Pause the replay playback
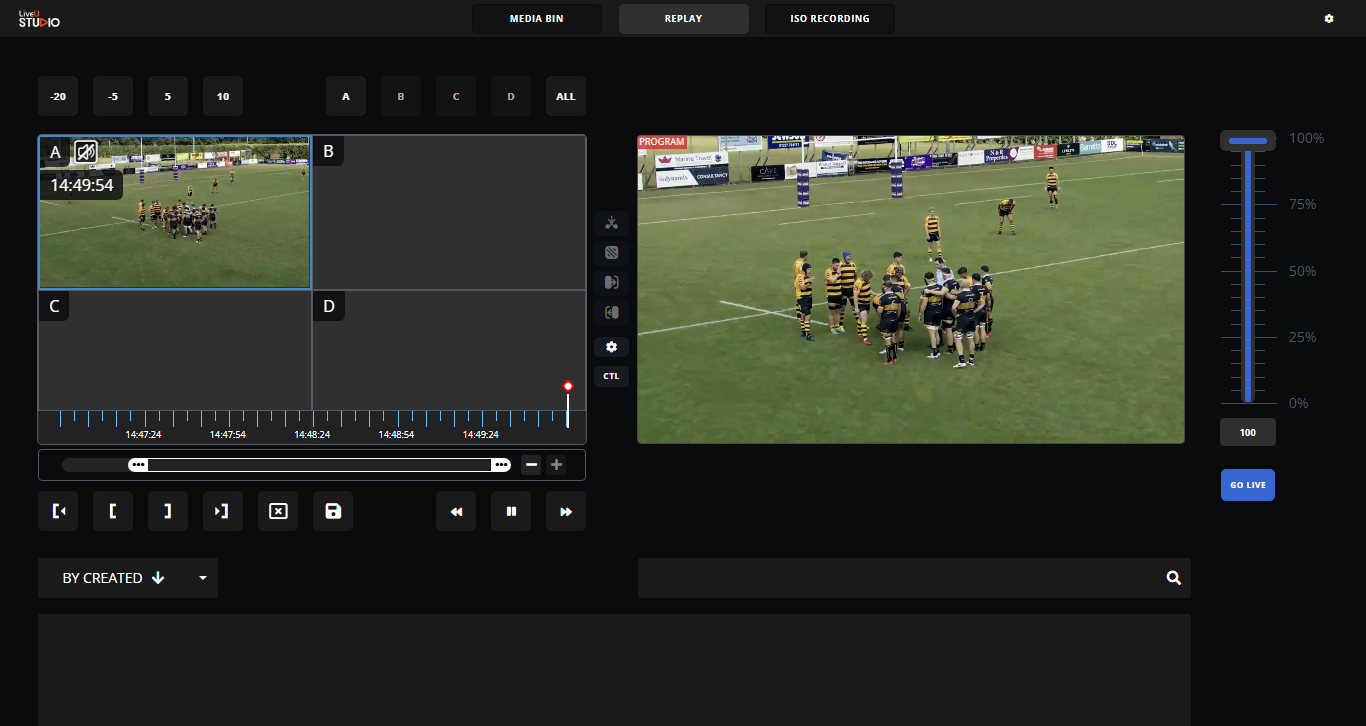The height and width of the screenshot is (726, 1366). (511, 511)
